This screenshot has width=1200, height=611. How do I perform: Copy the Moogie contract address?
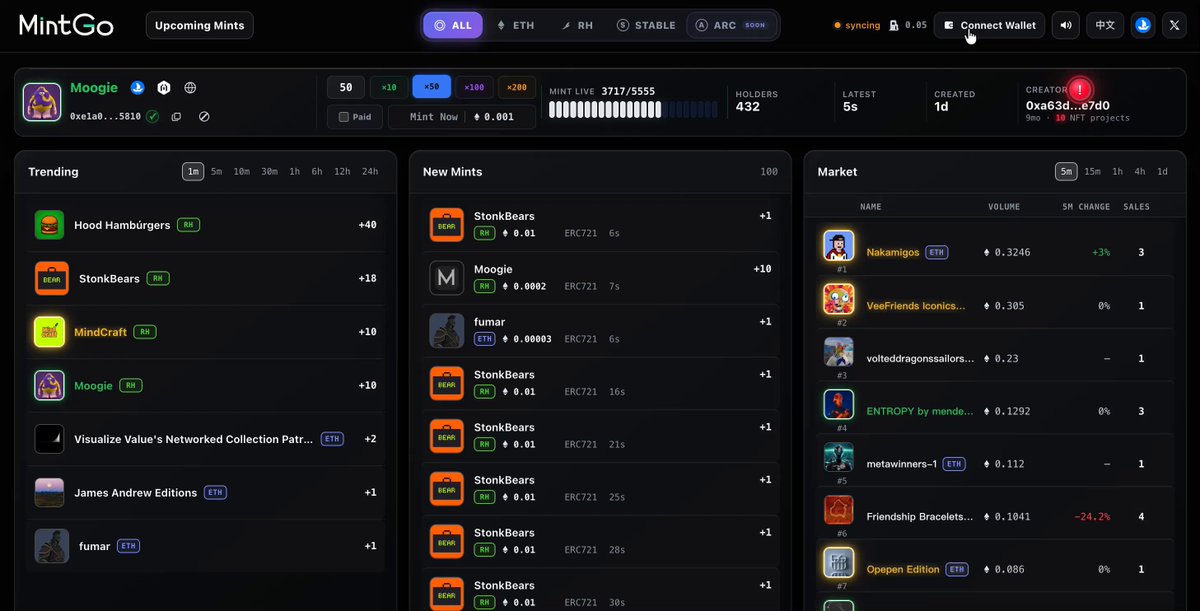coord(176,117)
